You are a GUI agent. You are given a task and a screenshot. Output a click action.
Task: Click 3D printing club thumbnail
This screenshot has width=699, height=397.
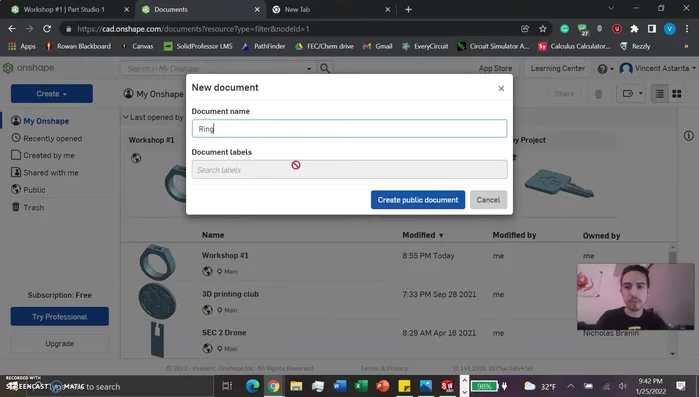157,301
